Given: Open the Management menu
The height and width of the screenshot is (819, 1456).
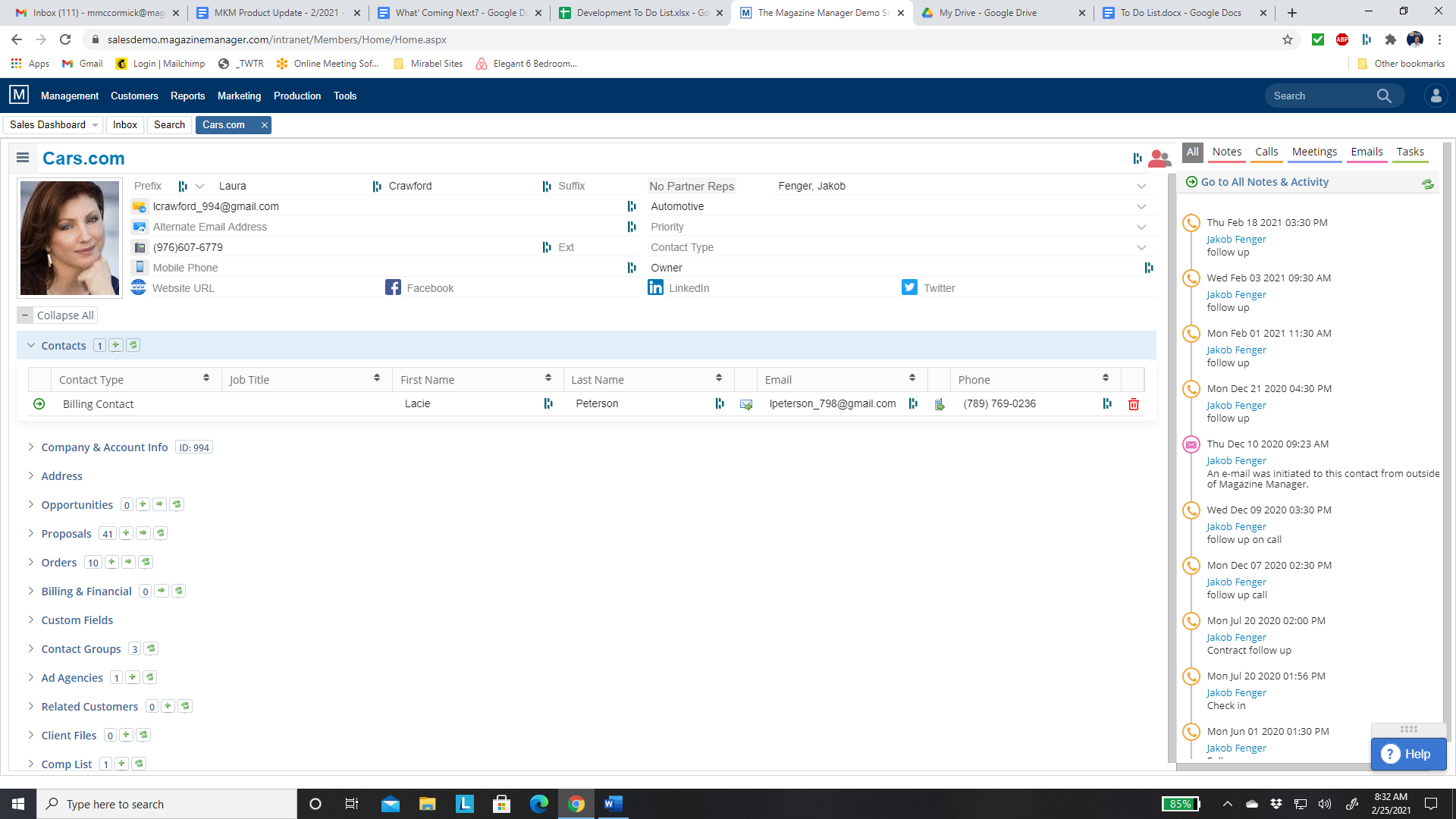Looking at the screenshot, I should tap(70, 96).
